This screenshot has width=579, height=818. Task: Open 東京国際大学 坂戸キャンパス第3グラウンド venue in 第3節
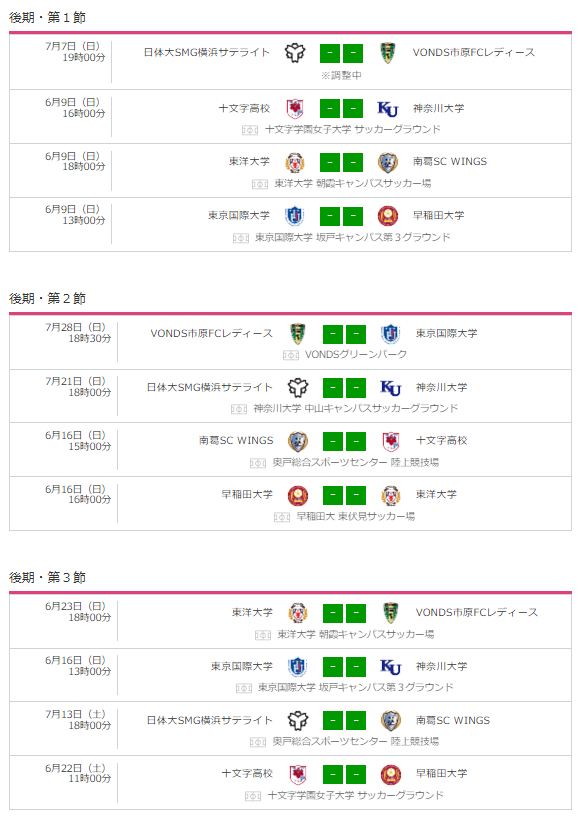pos(355,688)
